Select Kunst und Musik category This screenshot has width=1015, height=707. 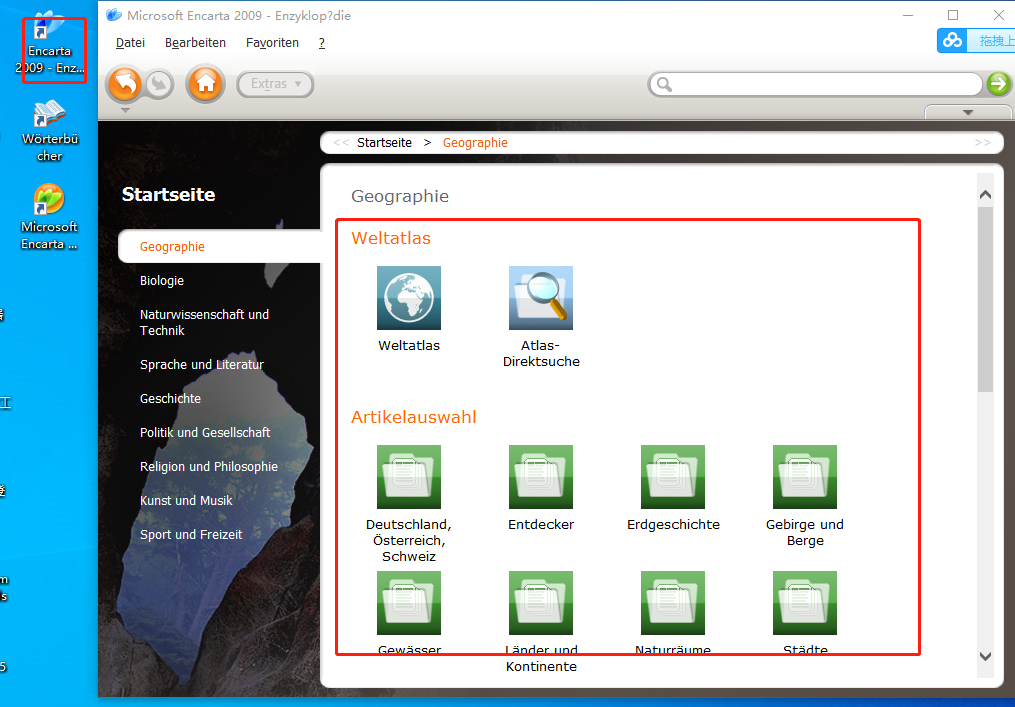(x=186, y=500)
